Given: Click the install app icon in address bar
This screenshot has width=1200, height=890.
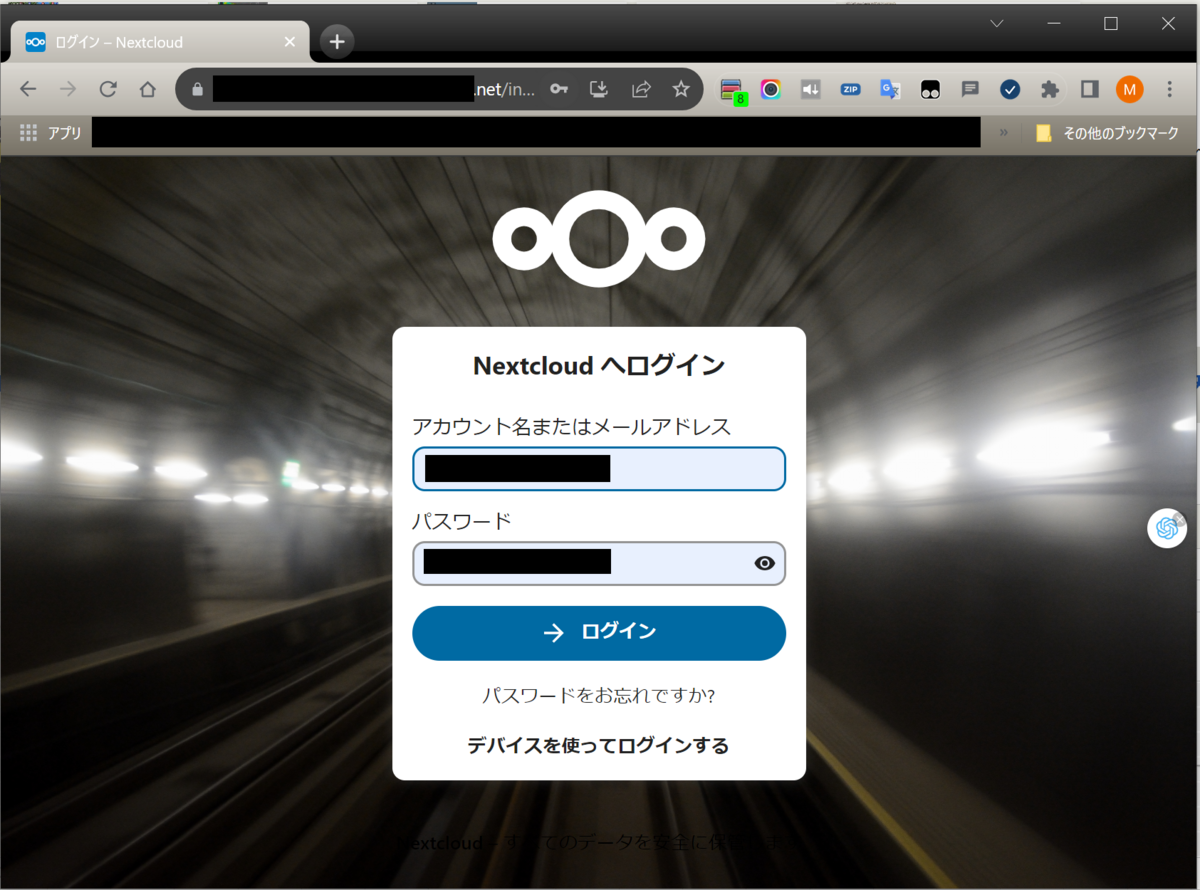Looking at the screenshot, I should 599,89.
